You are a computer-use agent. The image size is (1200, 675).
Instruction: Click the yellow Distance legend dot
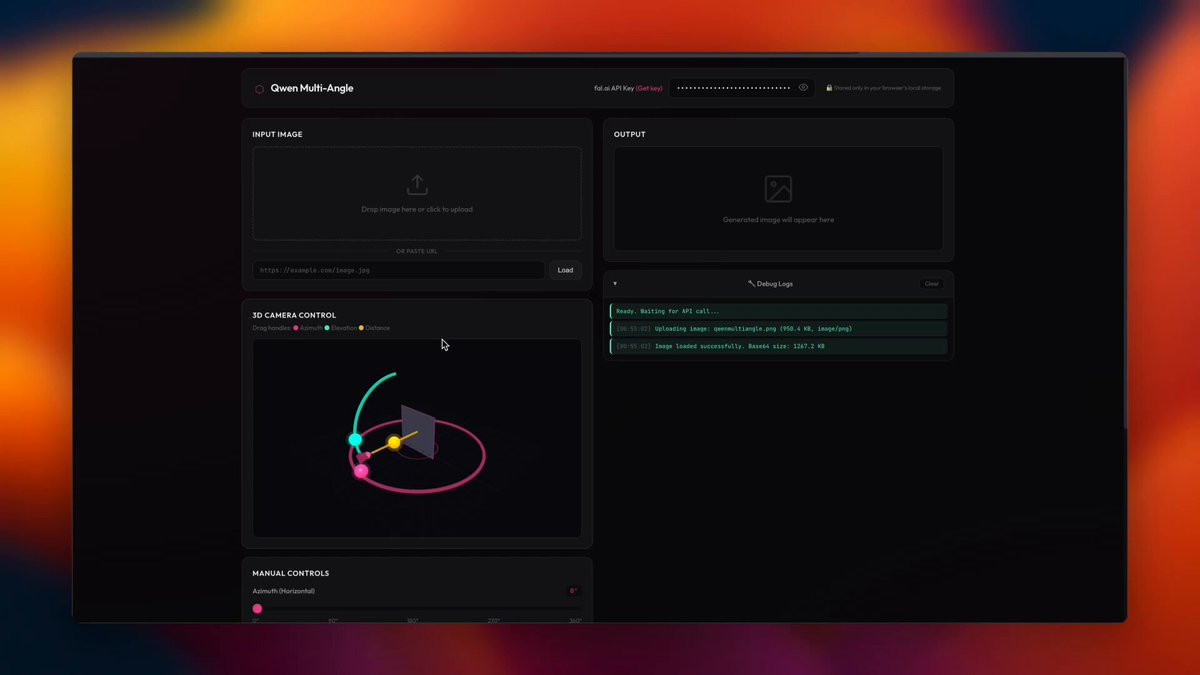pos(361,328)
